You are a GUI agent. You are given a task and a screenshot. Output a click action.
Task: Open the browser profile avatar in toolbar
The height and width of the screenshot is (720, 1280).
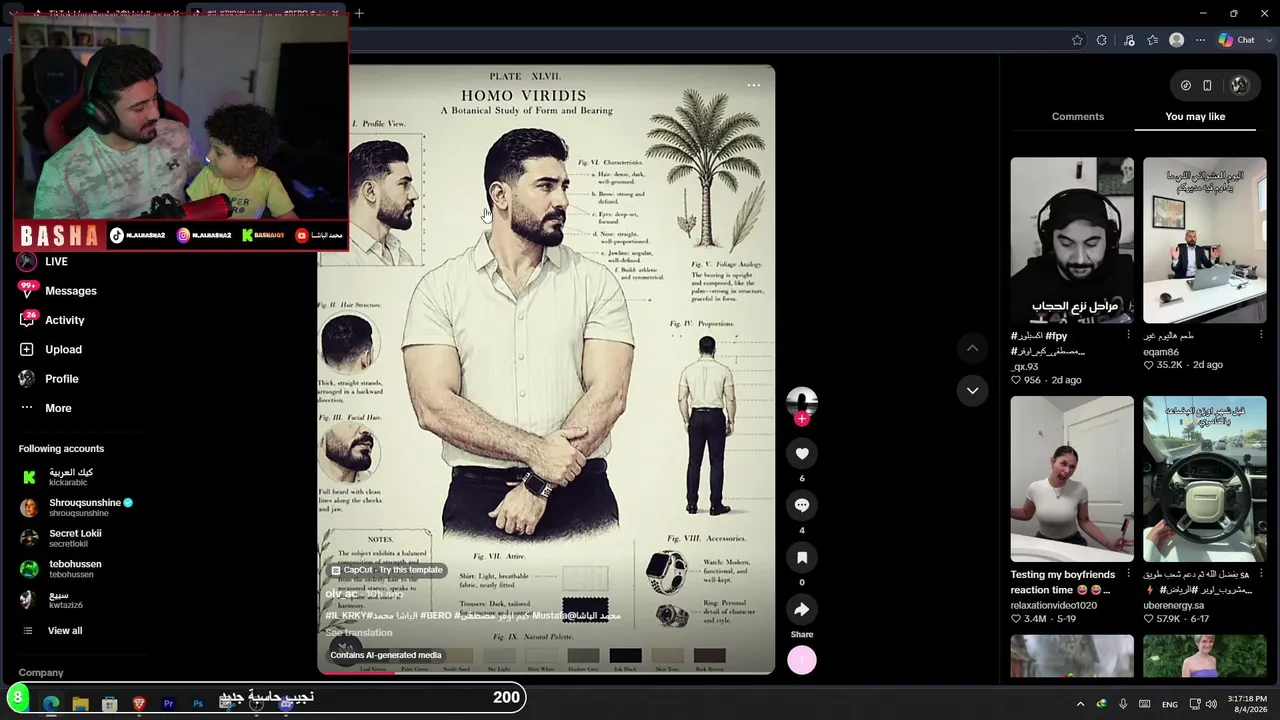click(x=1177, y=40)
